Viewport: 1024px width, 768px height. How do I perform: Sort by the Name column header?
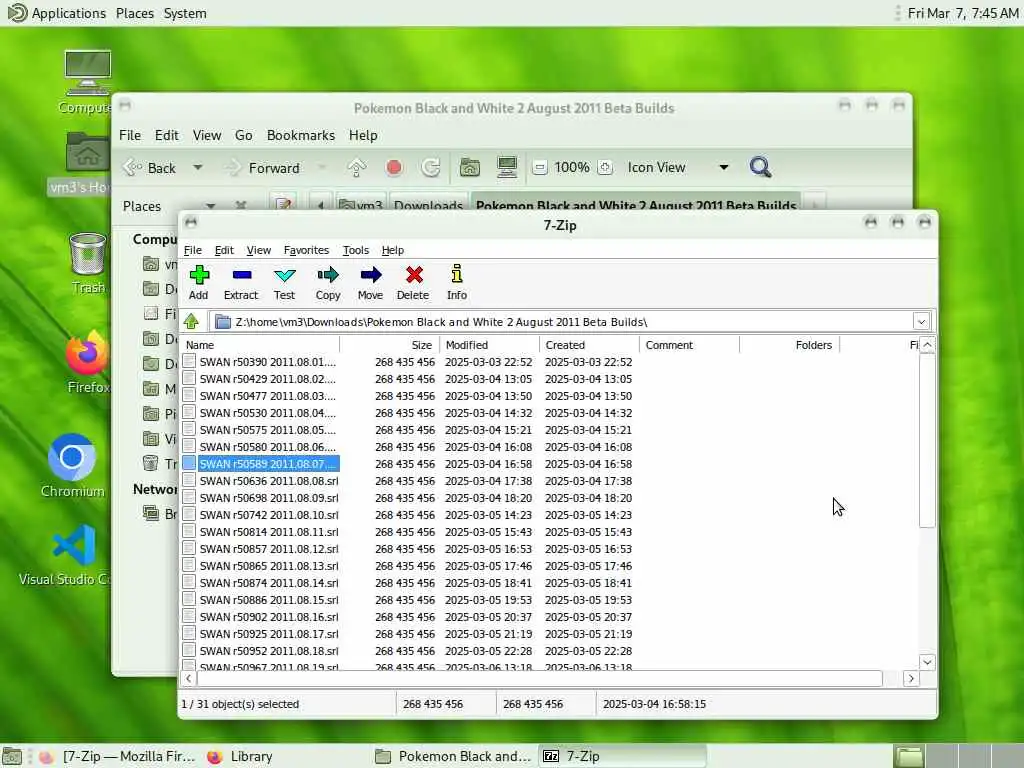[260, 345]
